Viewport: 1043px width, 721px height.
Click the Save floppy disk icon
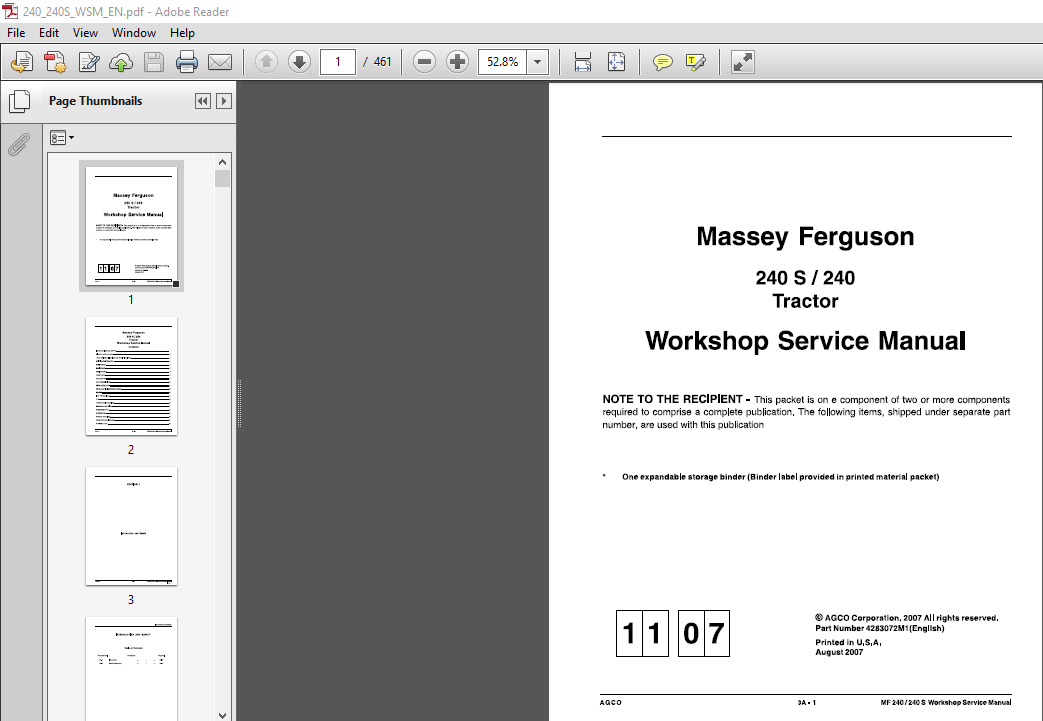click(x=154, y=62)
